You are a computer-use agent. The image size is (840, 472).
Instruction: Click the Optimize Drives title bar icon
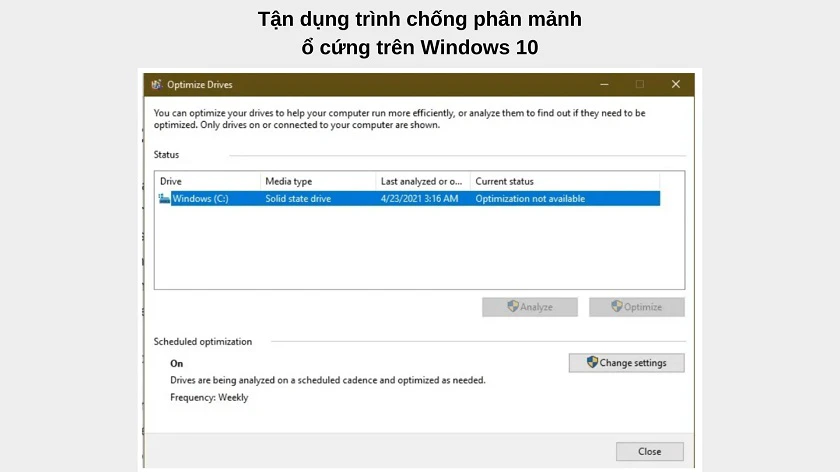(x=156, y=85)
